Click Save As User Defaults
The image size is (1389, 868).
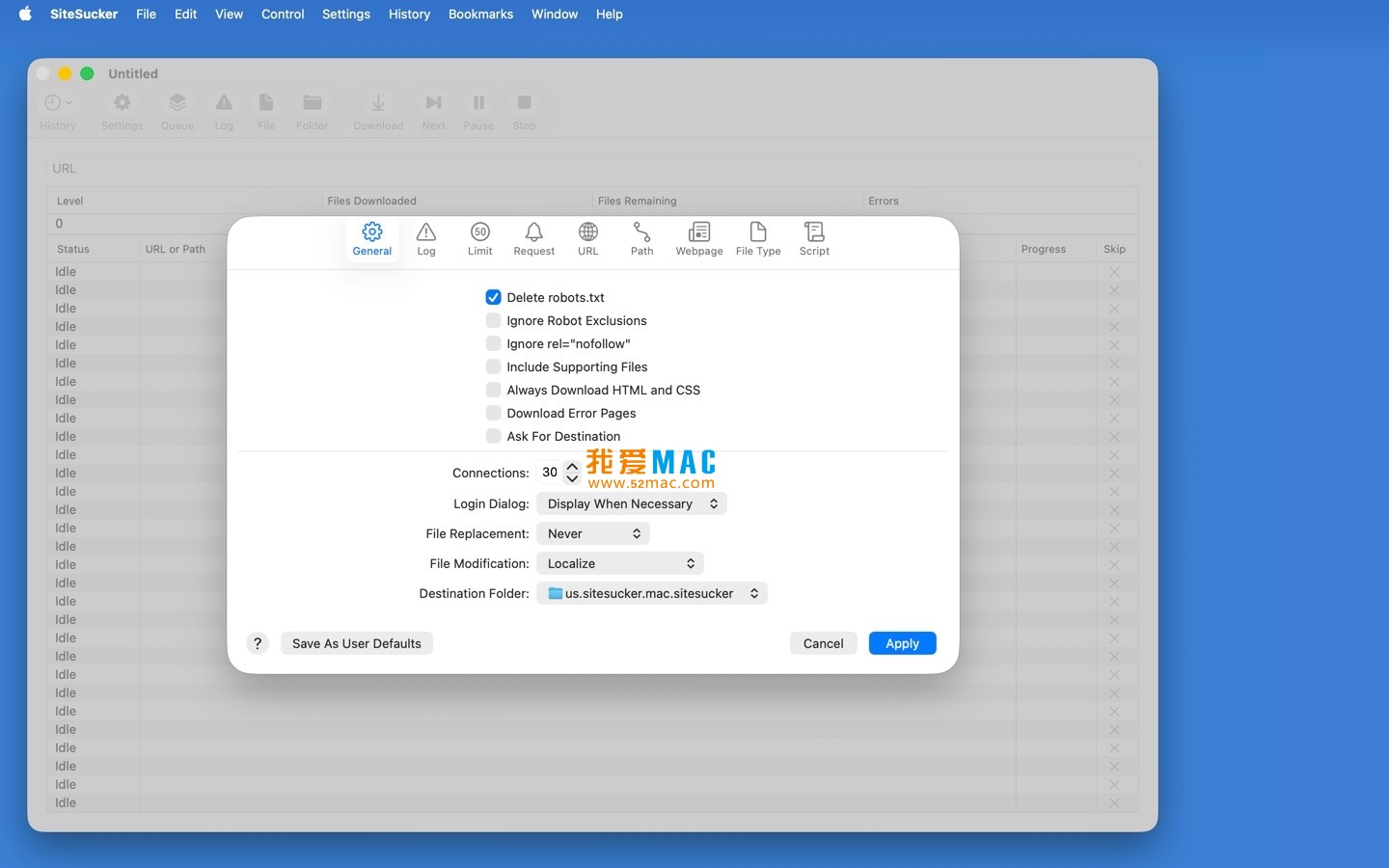pyautogui.click(x=357, y=643)
